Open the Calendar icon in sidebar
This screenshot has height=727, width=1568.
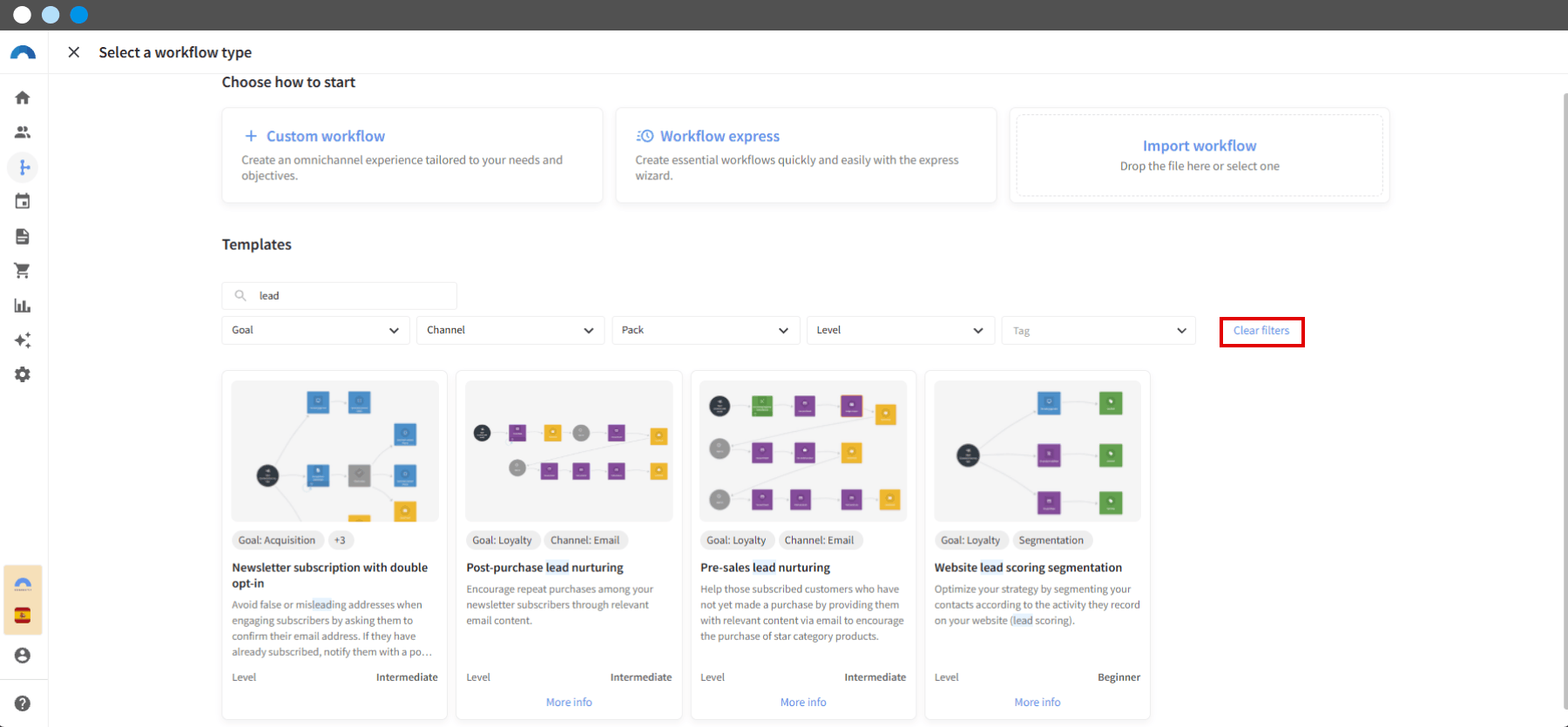pyautogui.click(x=23, y=201)
